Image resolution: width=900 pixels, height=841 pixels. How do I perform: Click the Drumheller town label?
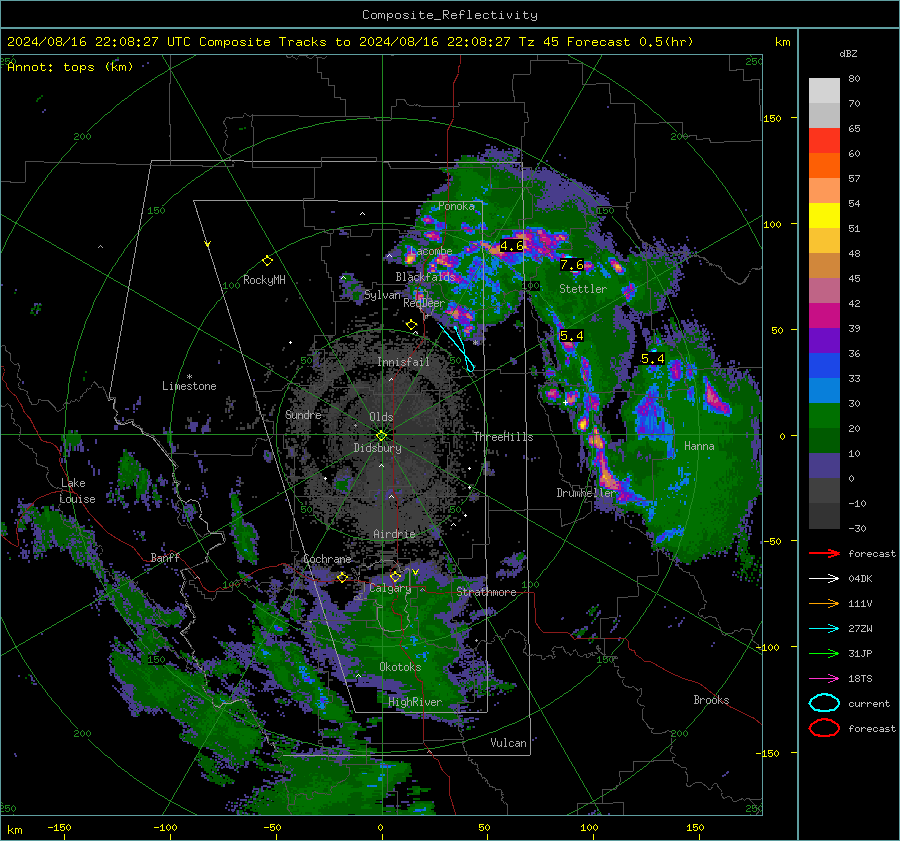pyautogui.click(x=586, y=493)
